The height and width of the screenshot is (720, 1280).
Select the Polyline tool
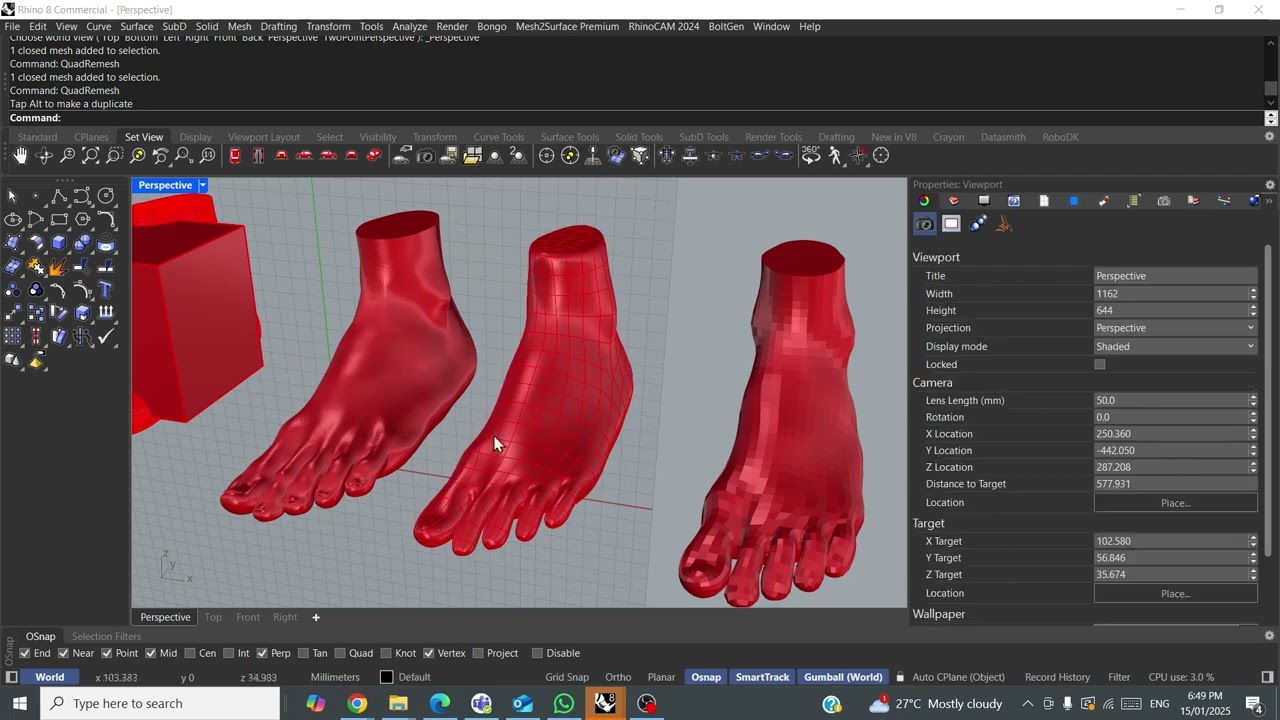(60, 196)
